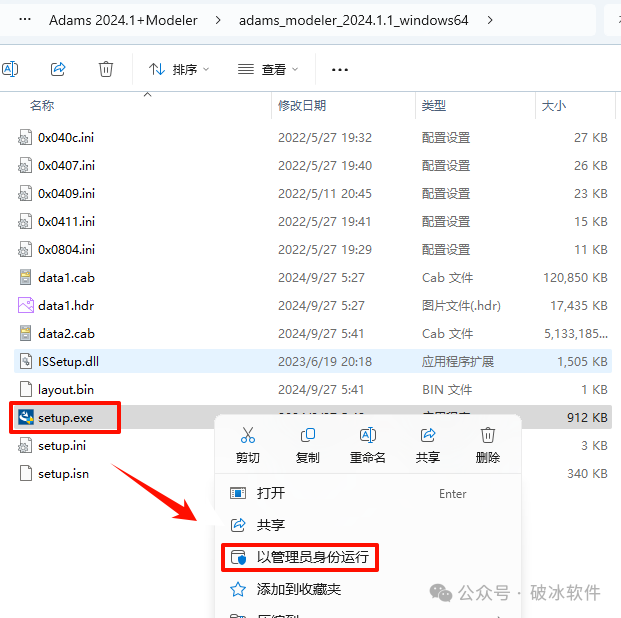This screenshot has width=621, height=618.
Task: Select the 0x0411.ini file
Action: tap(313, 221)
